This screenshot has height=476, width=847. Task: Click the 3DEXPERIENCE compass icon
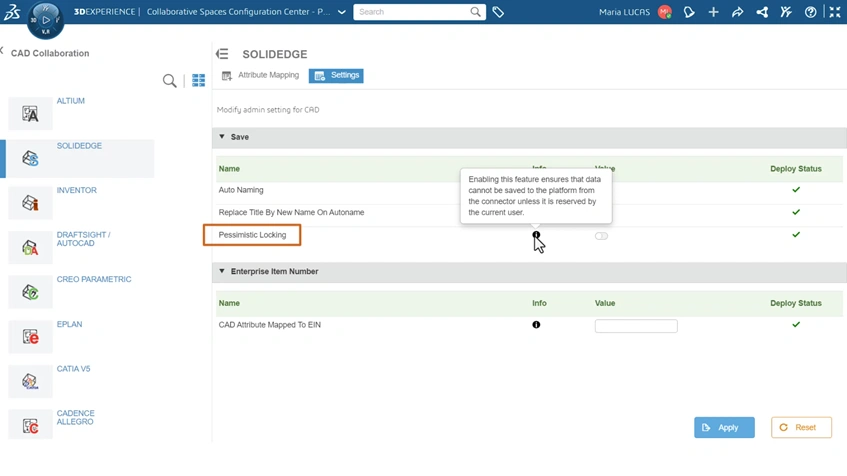(45, 19)
